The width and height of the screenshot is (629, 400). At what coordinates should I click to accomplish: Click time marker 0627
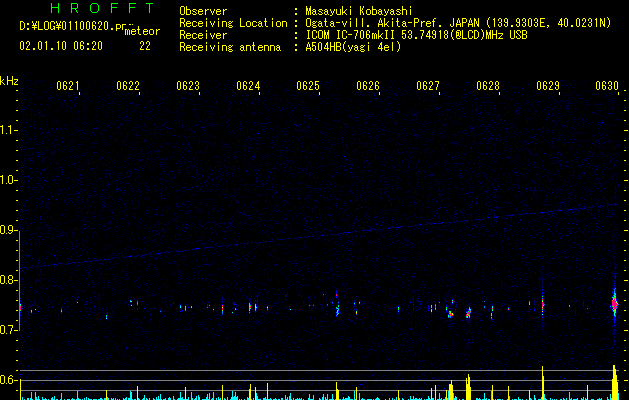pos(428,86)
